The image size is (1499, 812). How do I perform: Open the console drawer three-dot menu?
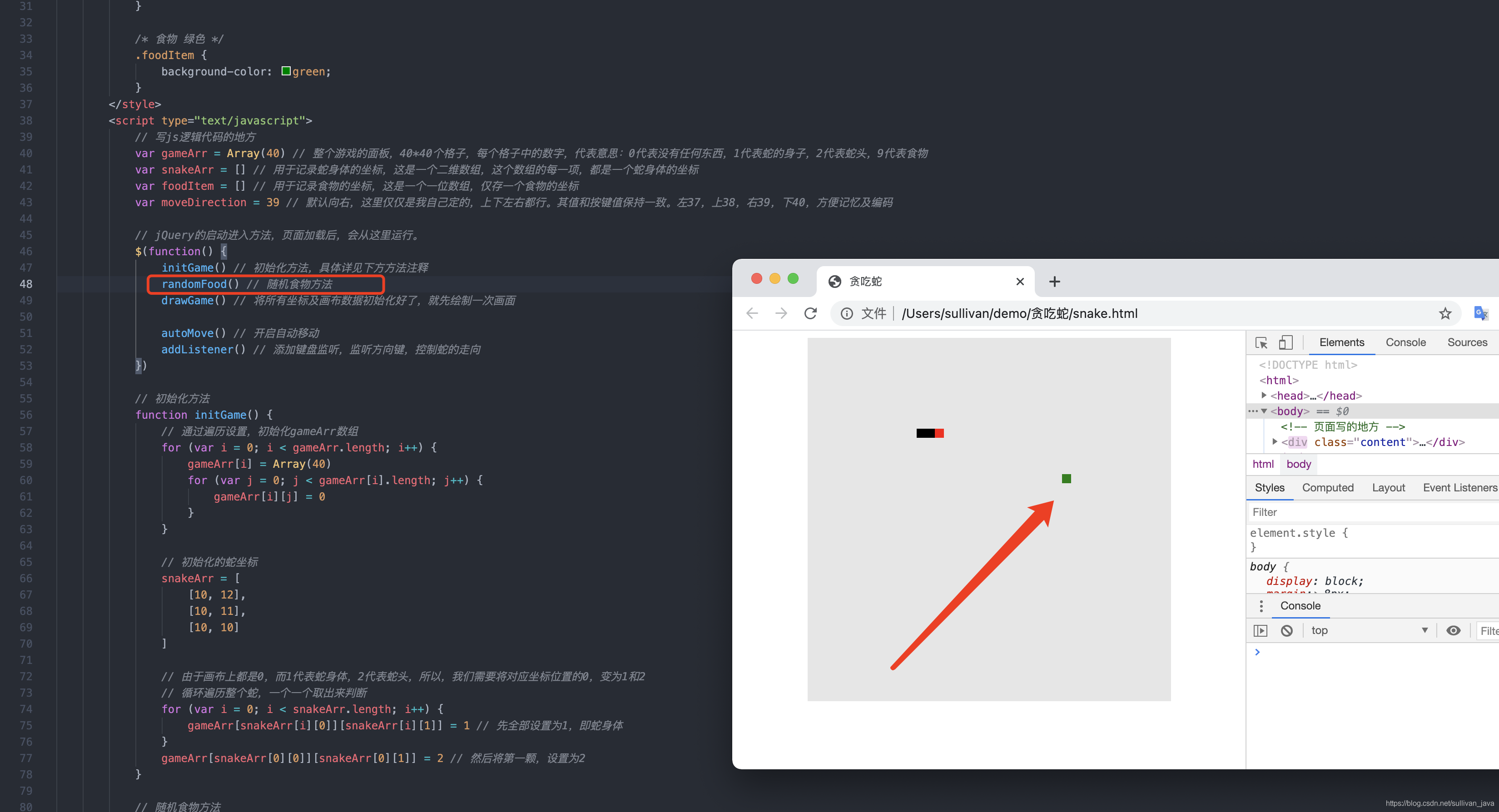1261,606
